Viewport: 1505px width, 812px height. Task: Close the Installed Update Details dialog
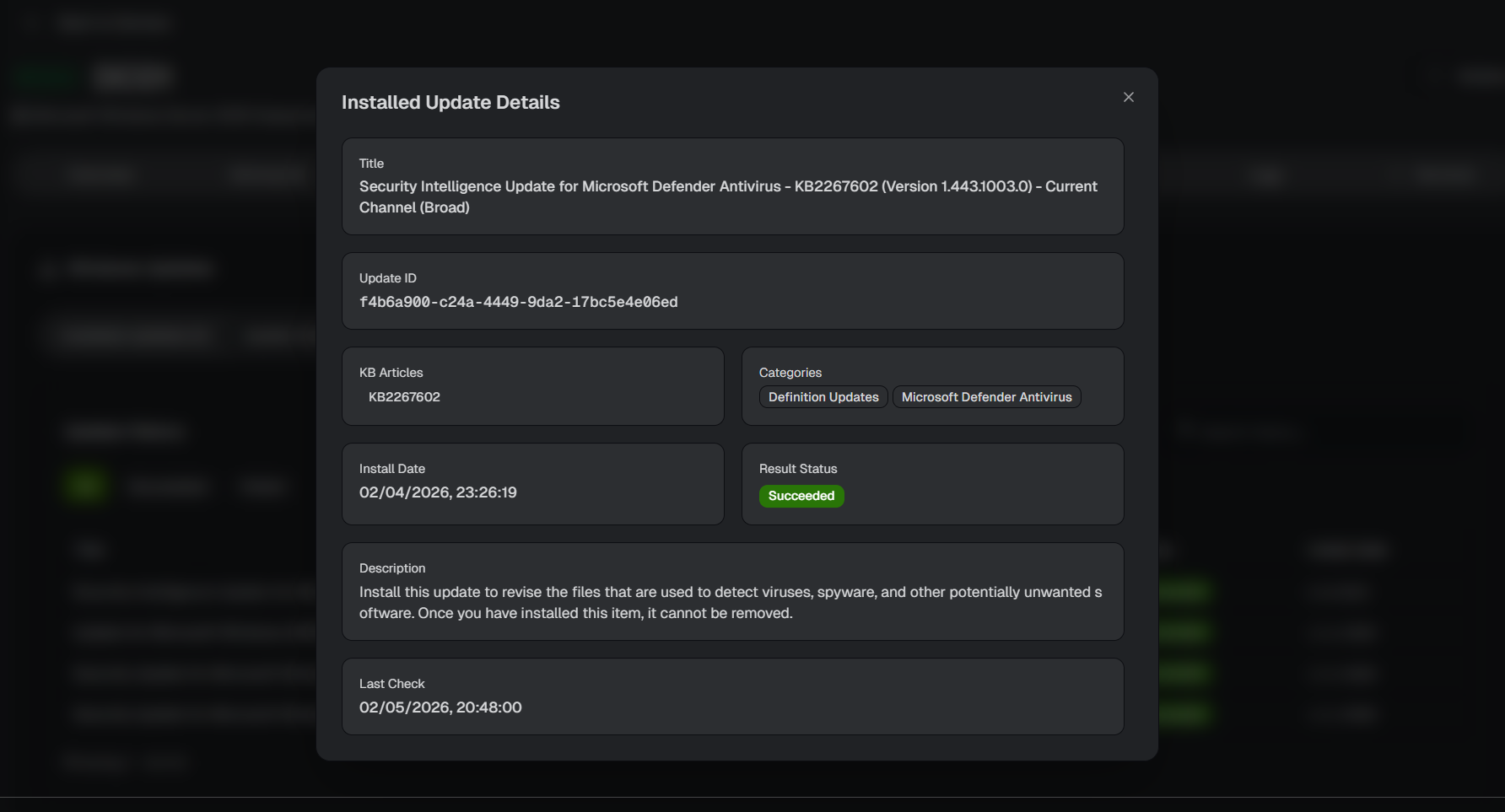point(1128,97)
